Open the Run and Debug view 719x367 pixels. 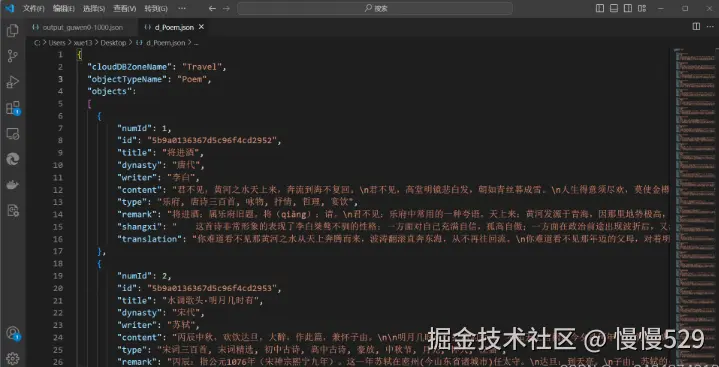coord(12,82)
